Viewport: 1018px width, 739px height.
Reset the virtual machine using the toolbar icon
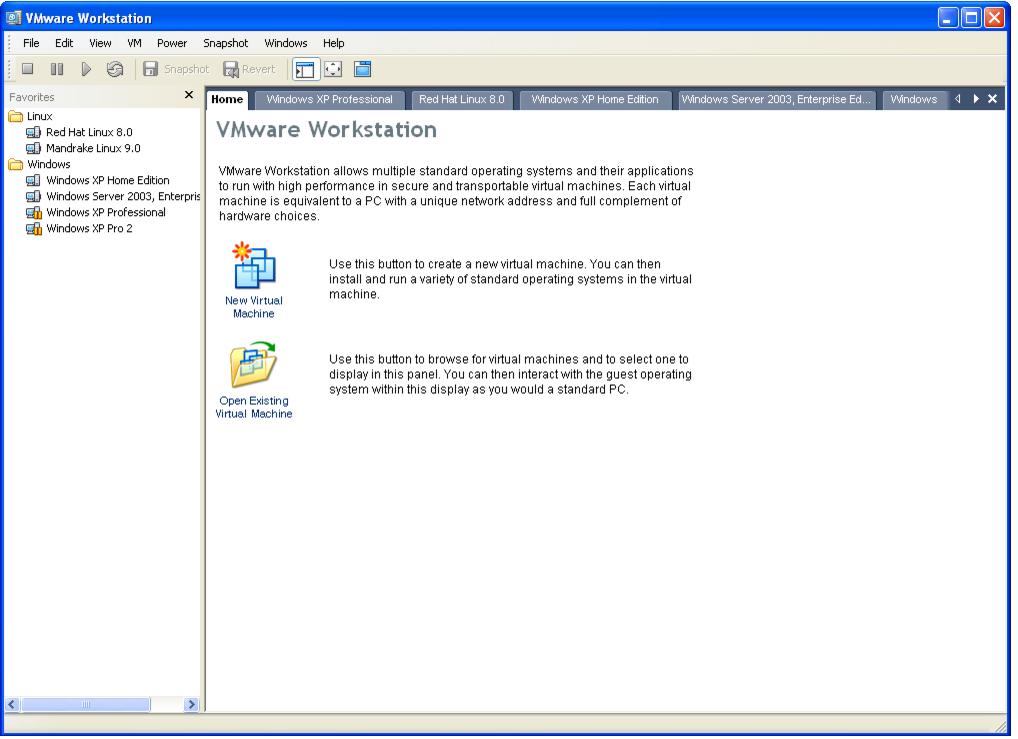point(114,69)
